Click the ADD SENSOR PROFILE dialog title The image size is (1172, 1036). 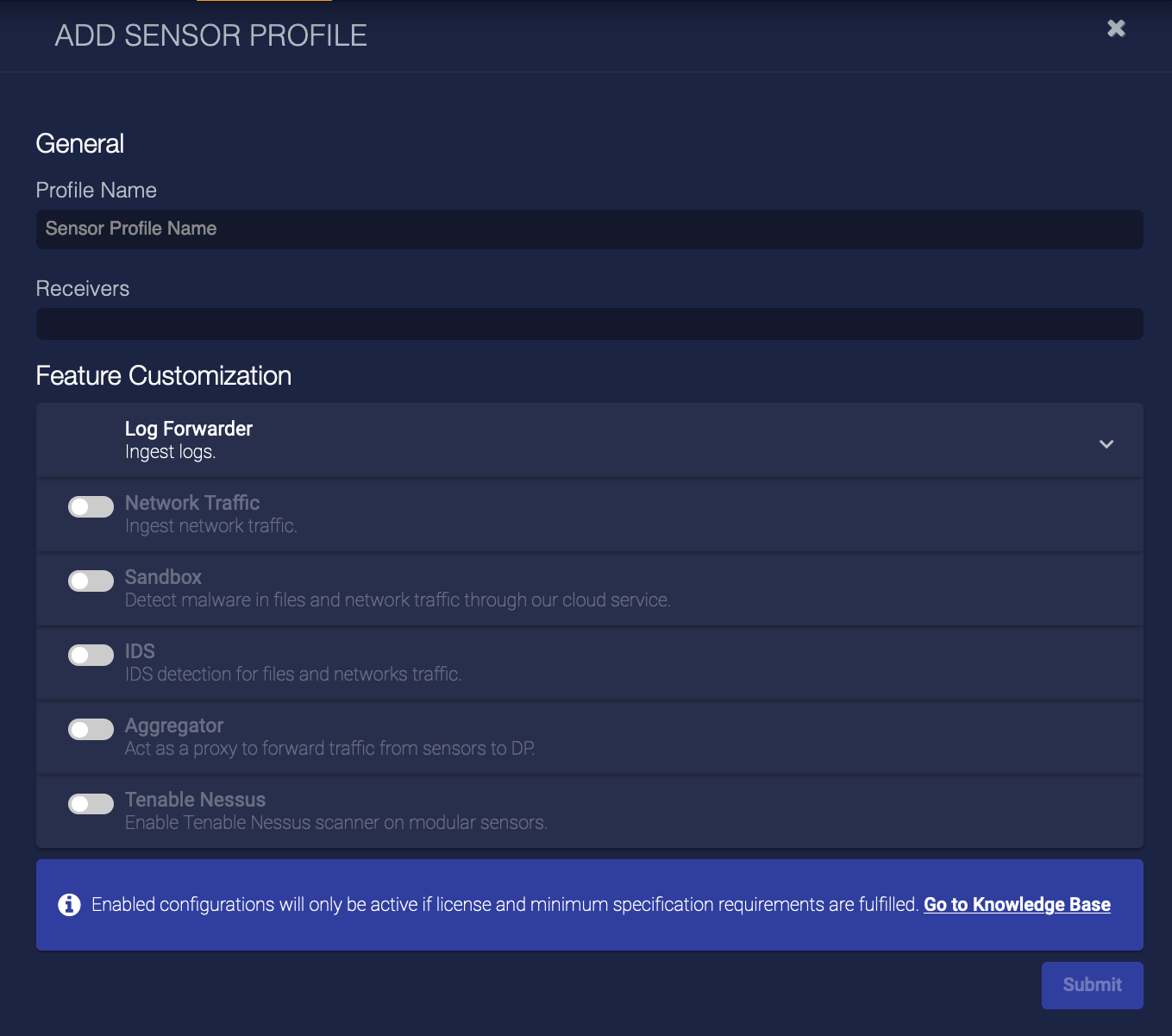211,35
